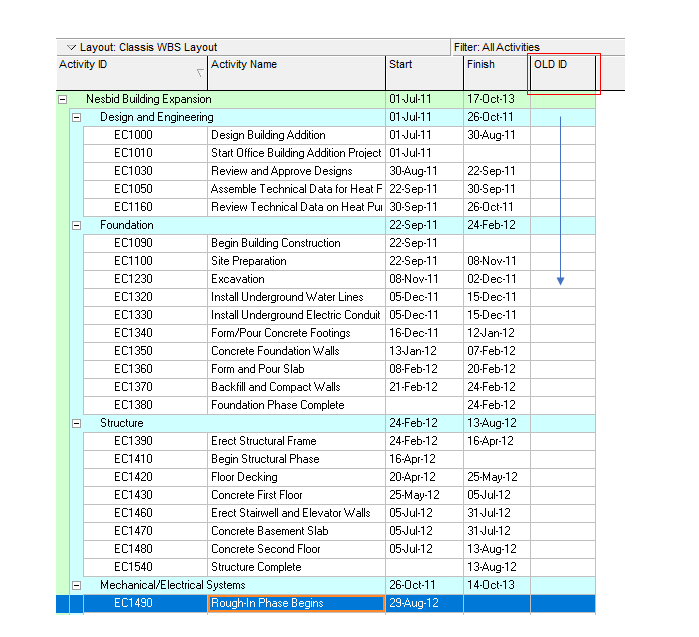Click Concrete Basement Slab cell
699x637 pixels.
[296, 531]
